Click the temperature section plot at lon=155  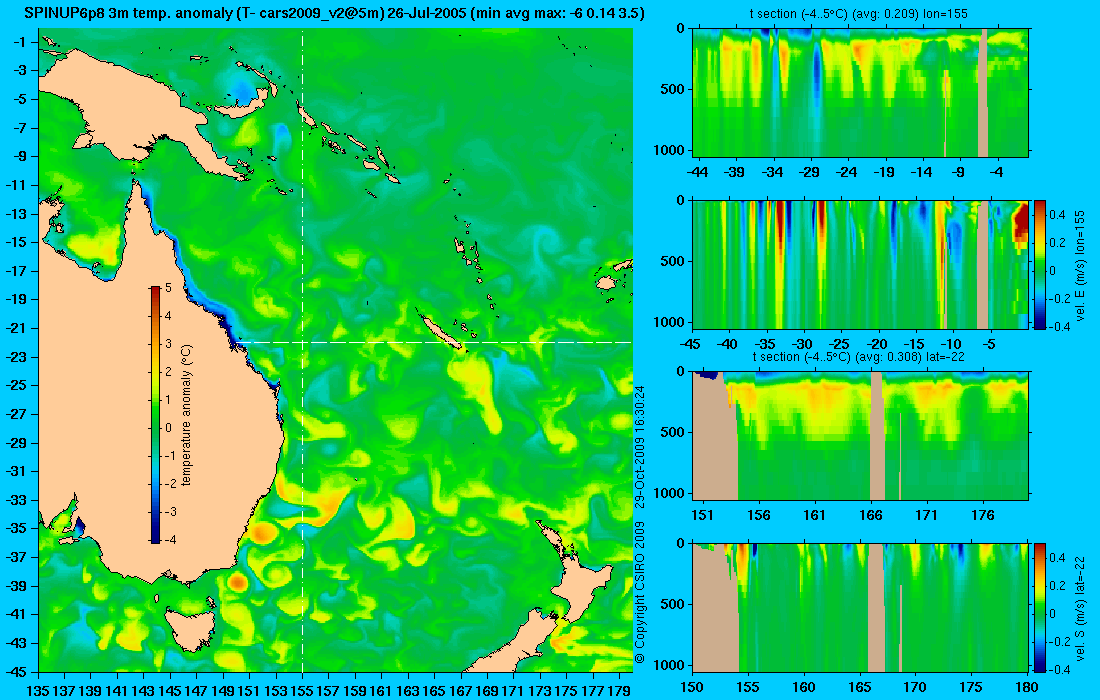coord(861,93)
